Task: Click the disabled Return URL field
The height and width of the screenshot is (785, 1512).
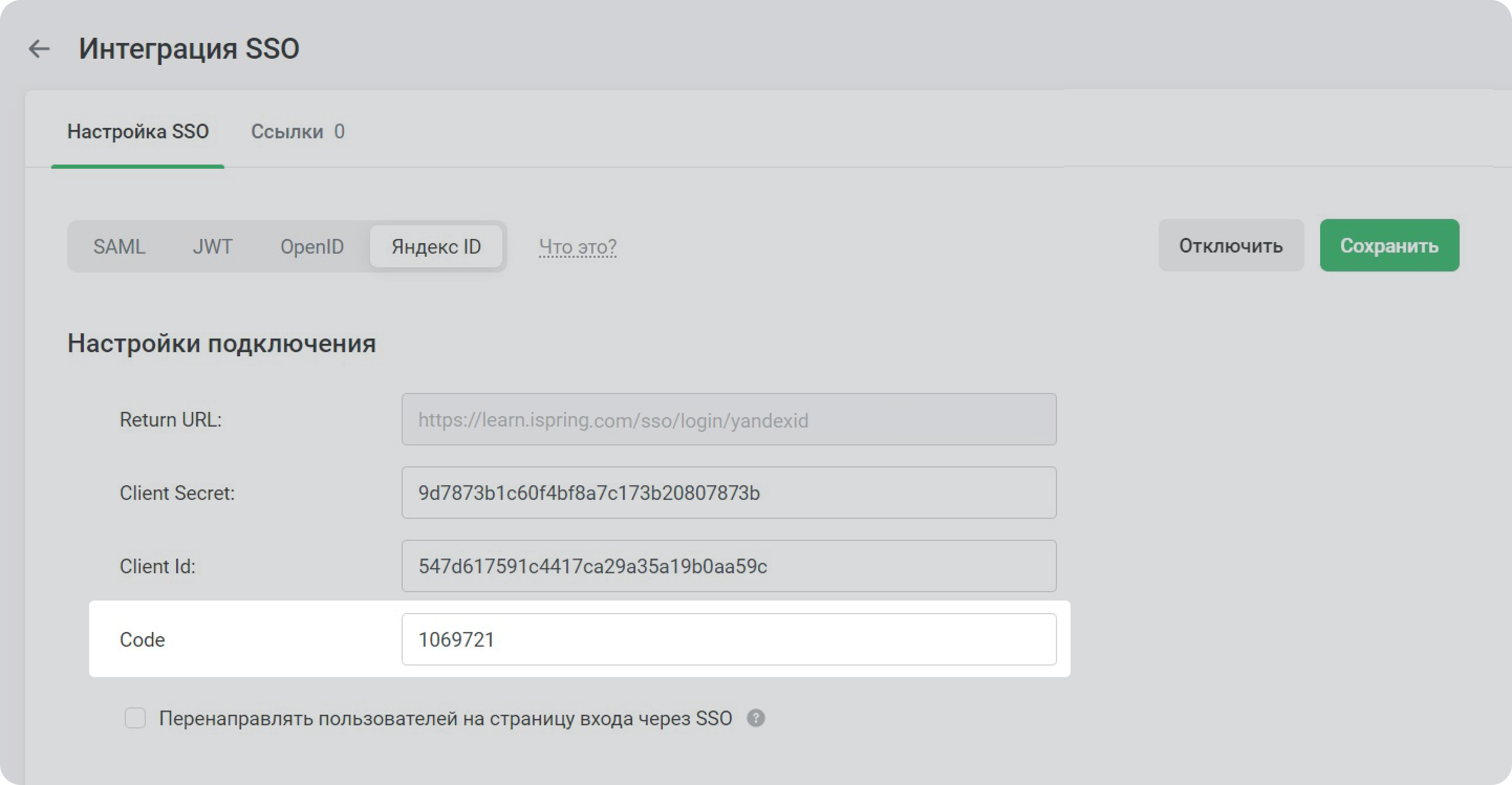Action: (729, 420)
